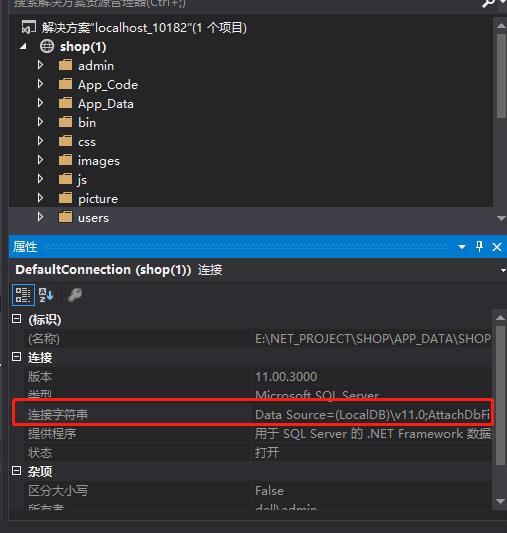
Task: Click the solution explorer search magnifier icon
Action: (x=488, y=3)
